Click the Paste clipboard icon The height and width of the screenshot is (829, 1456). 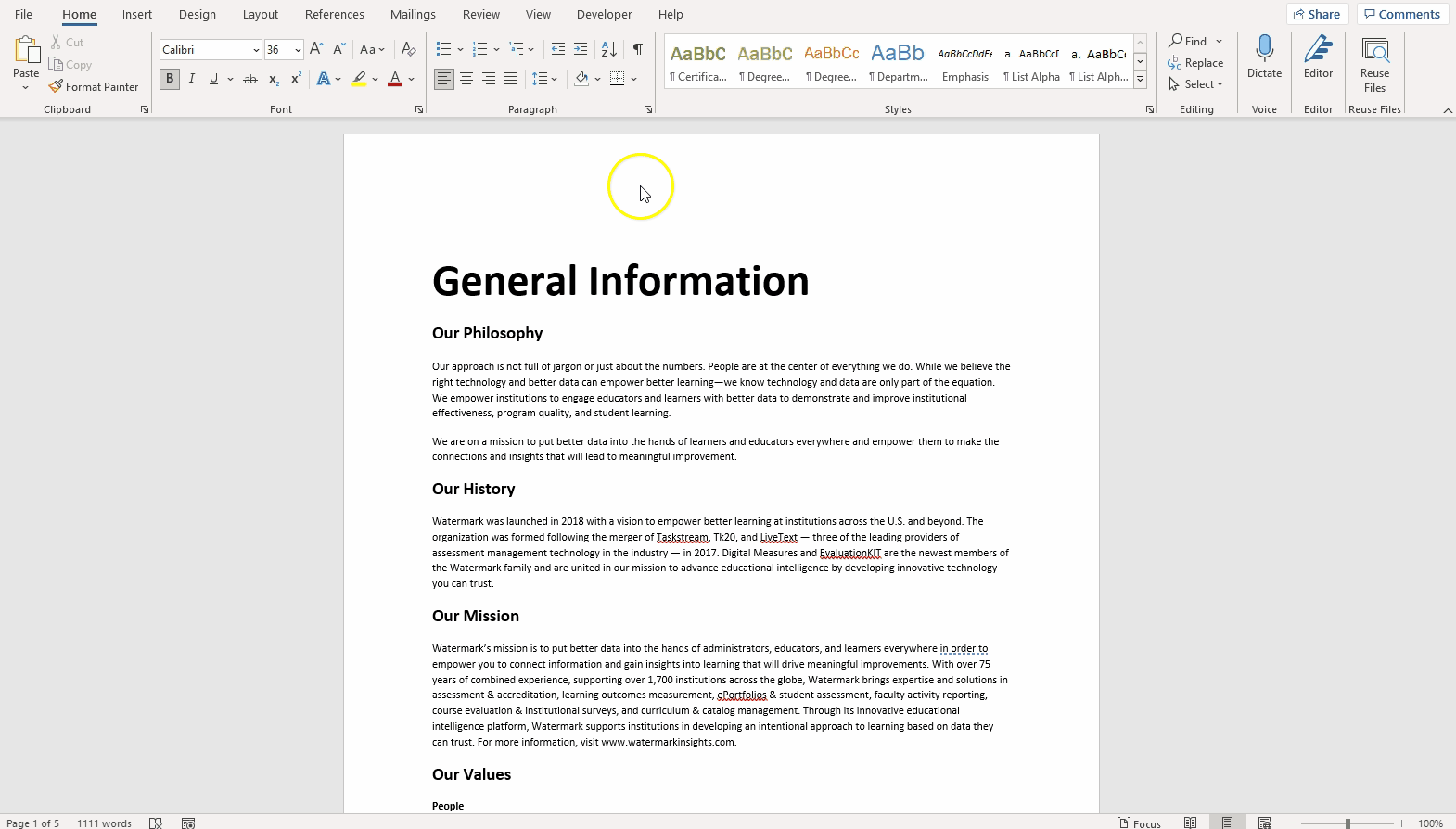pos(26,52)
